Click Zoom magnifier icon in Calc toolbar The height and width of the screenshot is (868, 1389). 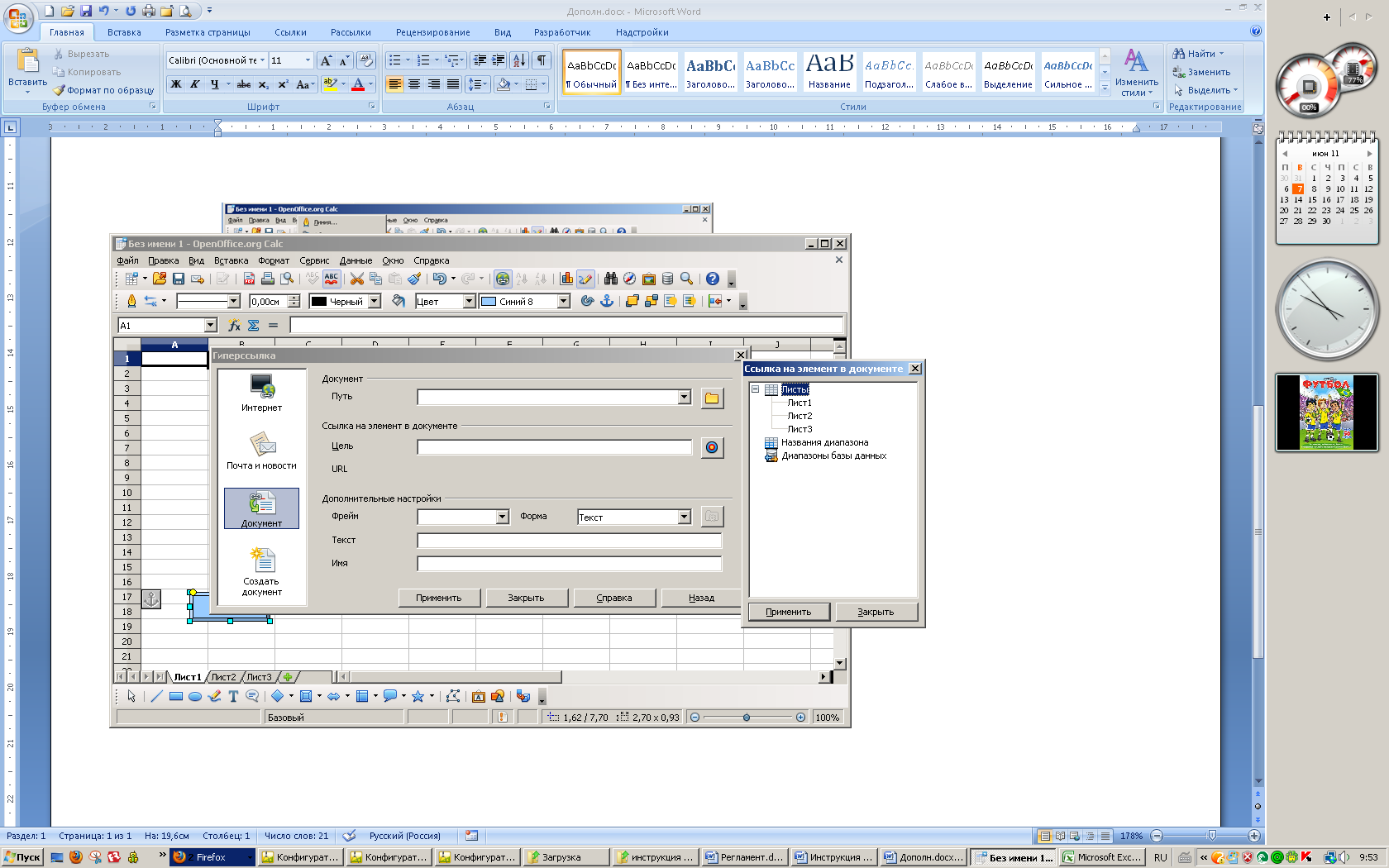(686, 279)
